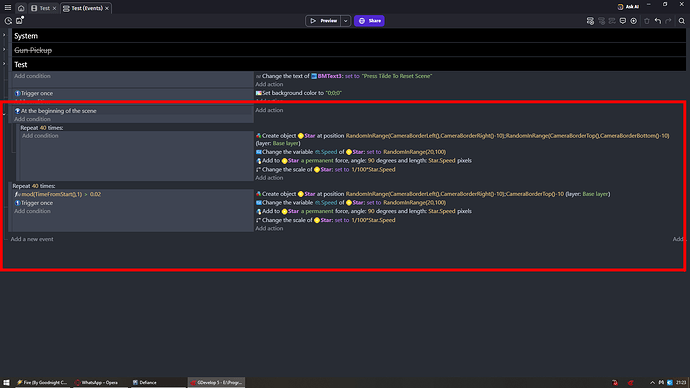Image resolution: width=690 pixels, height=388 pixels.
Task: Go to the Home tab icon
Action: click(21, 8)
